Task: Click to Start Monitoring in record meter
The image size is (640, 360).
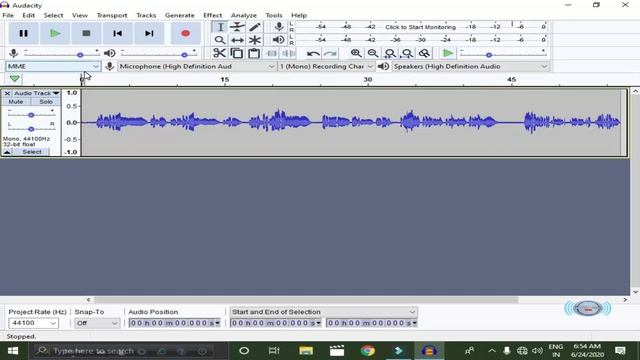Action: pyautogui.click(x=420, y=27)
